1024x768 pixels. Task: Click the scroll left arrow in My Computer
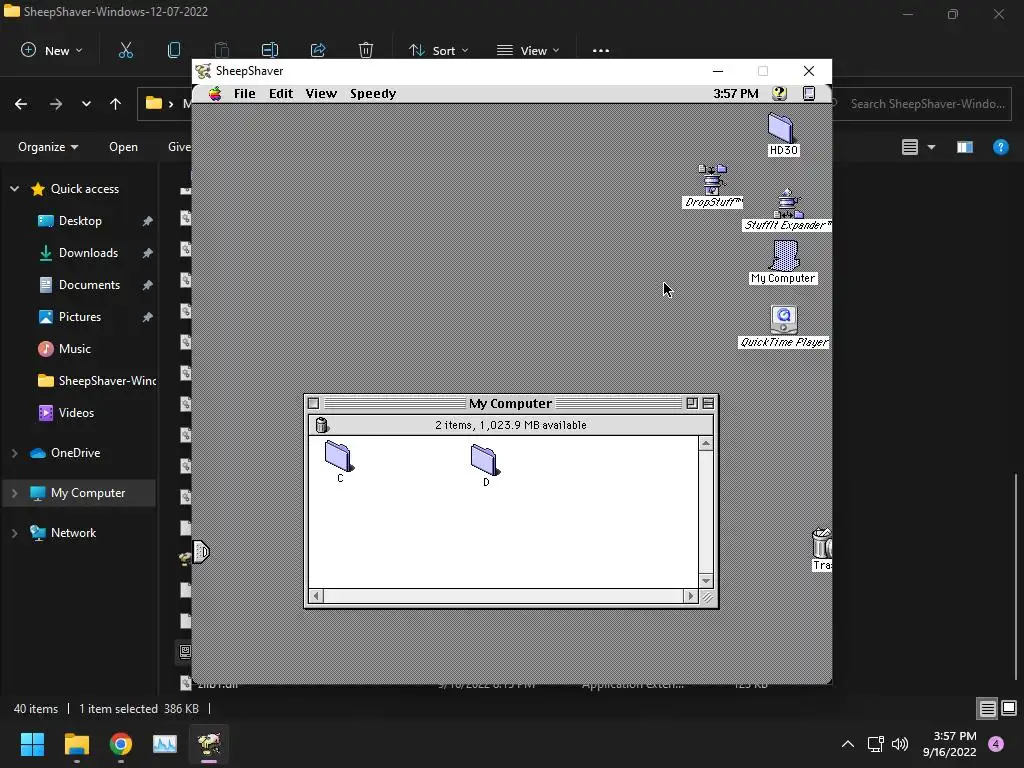click(x=316, y=596)
